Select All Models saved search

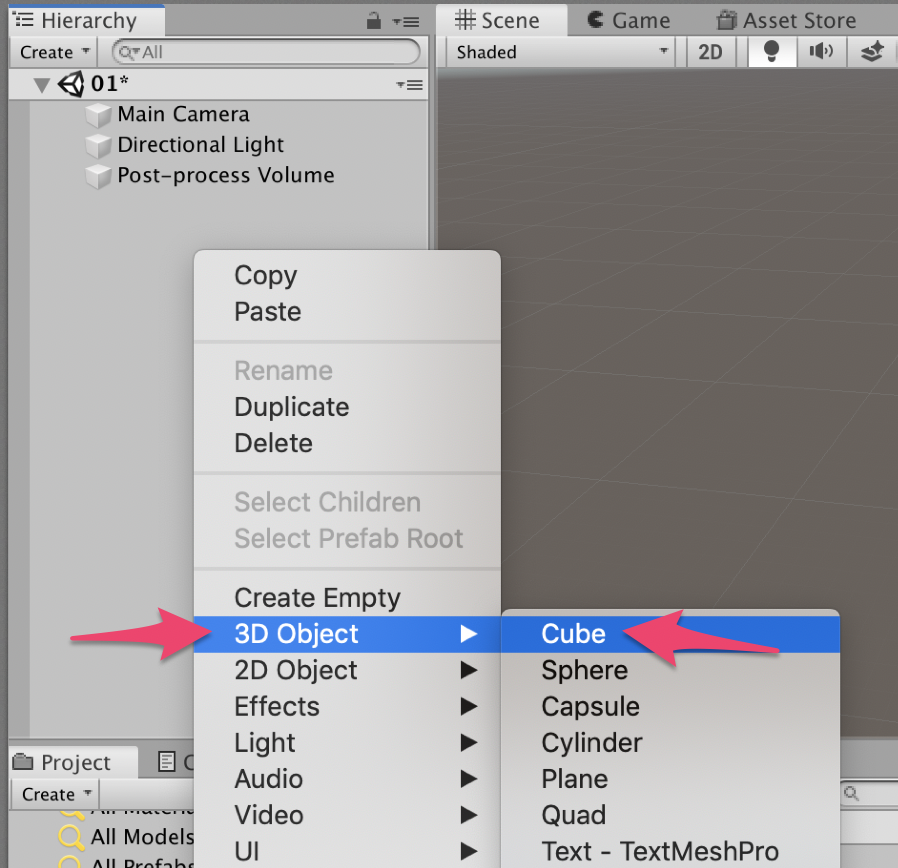point(127,837)
